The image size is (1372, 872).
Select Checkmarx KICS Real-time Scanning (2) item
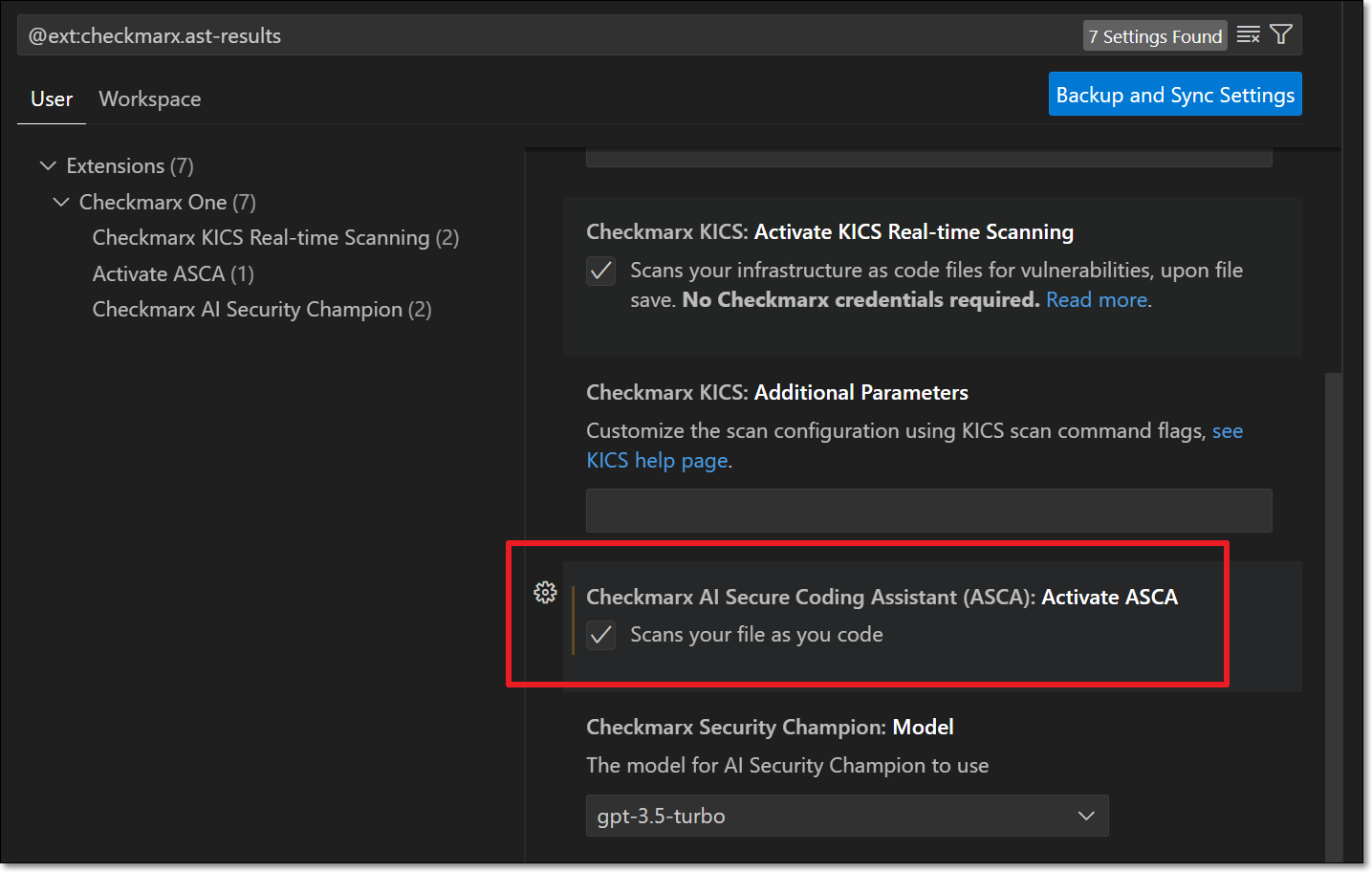click(x=275, y=238)
